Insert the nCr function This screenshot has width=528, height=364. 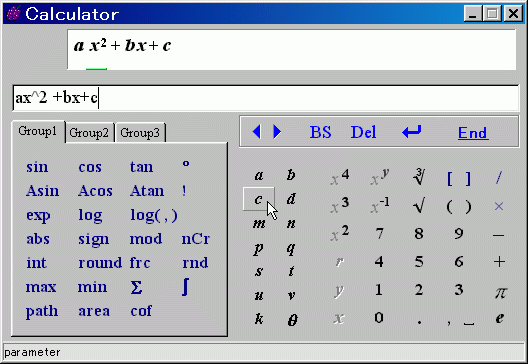click(x=196, y=239)
